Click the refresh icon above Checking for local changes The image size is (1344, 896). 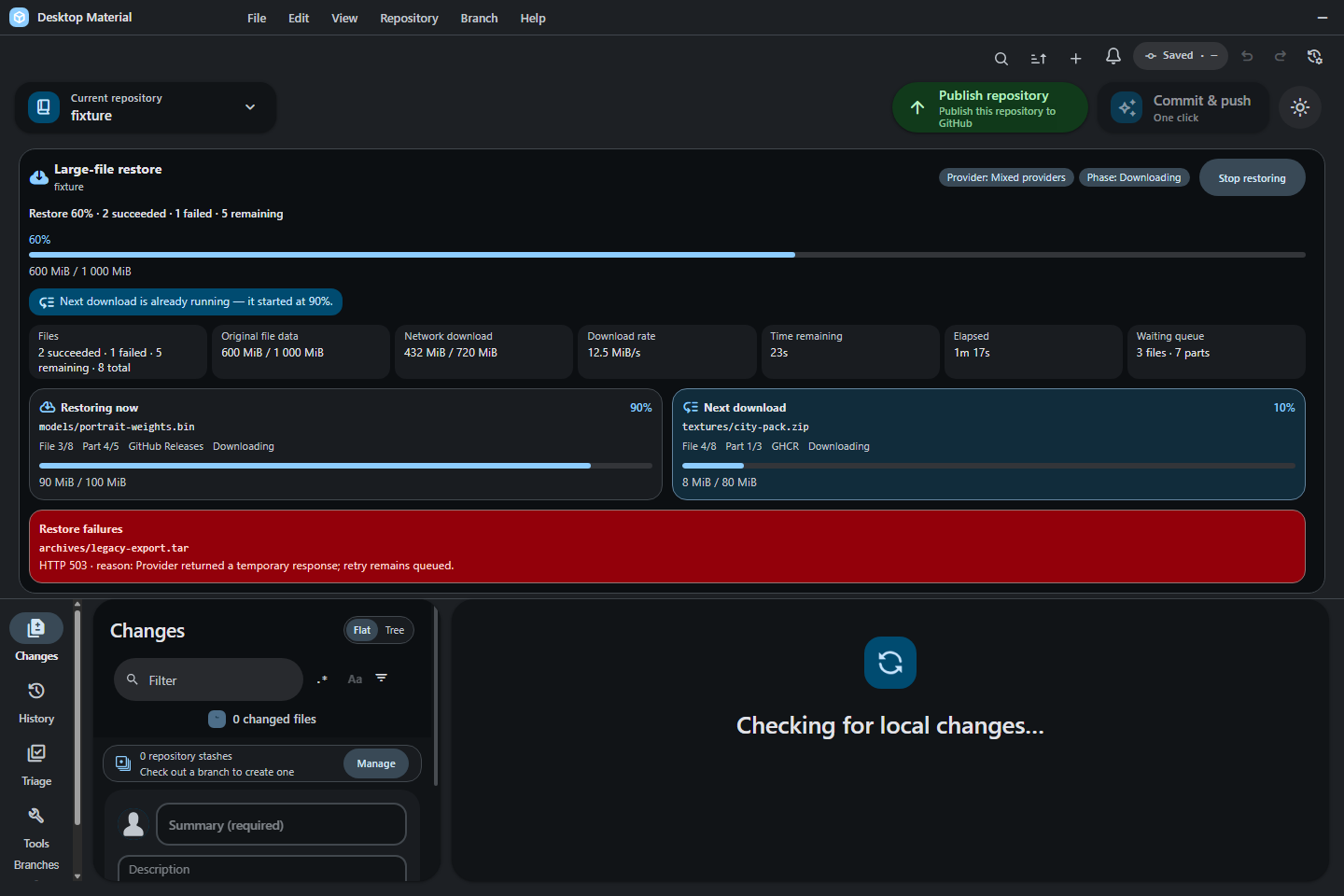[890, 663]
